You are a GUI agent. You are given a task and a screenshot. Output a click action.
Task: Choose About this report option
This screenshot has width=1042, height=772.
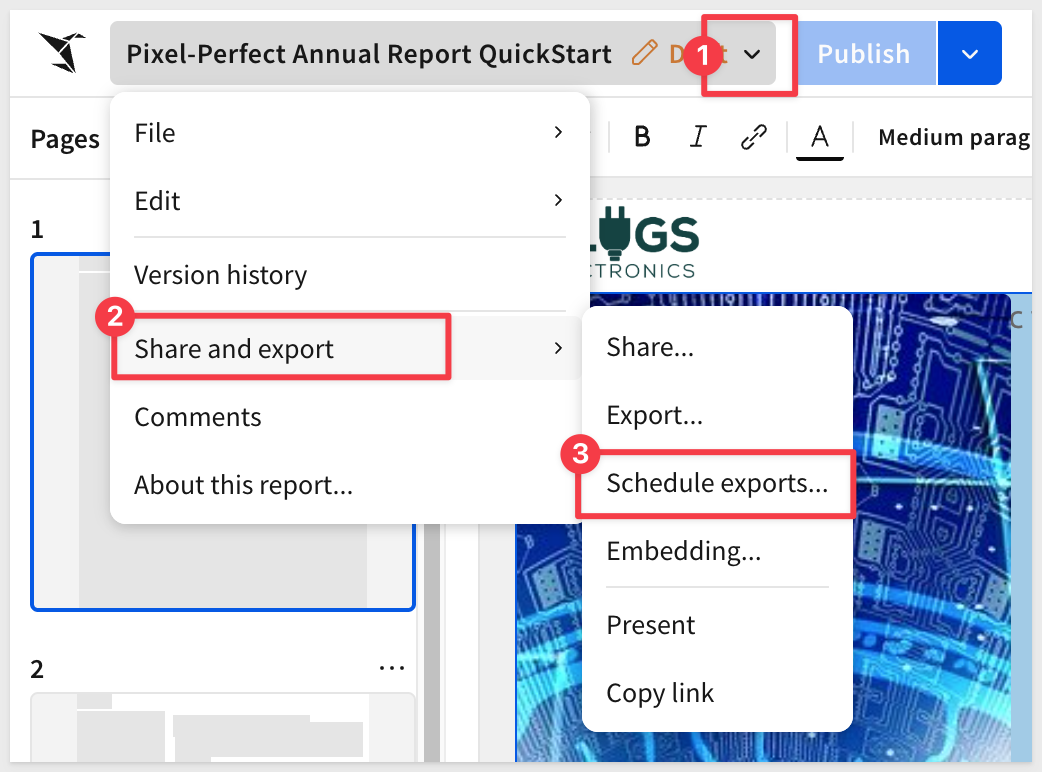point(243,486)
